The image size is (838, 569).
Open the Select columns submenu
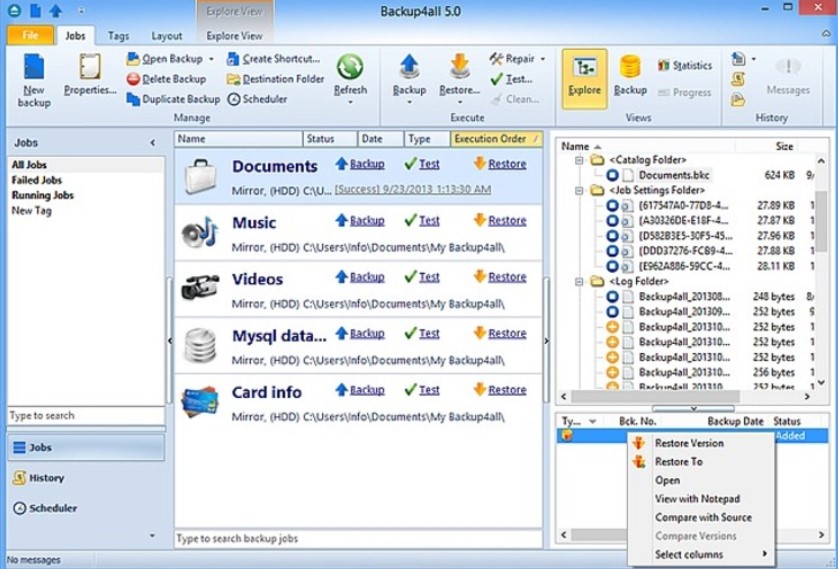pos(701,555)
